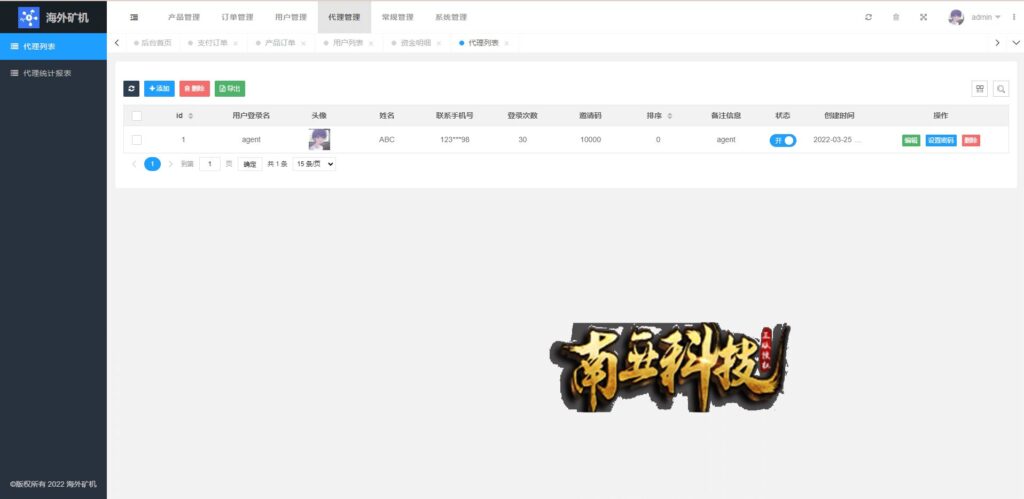Click the red 删除 button in agent row
This screenshot has height=499, width=1024.
pyautogui.click(x=971, y=140)
